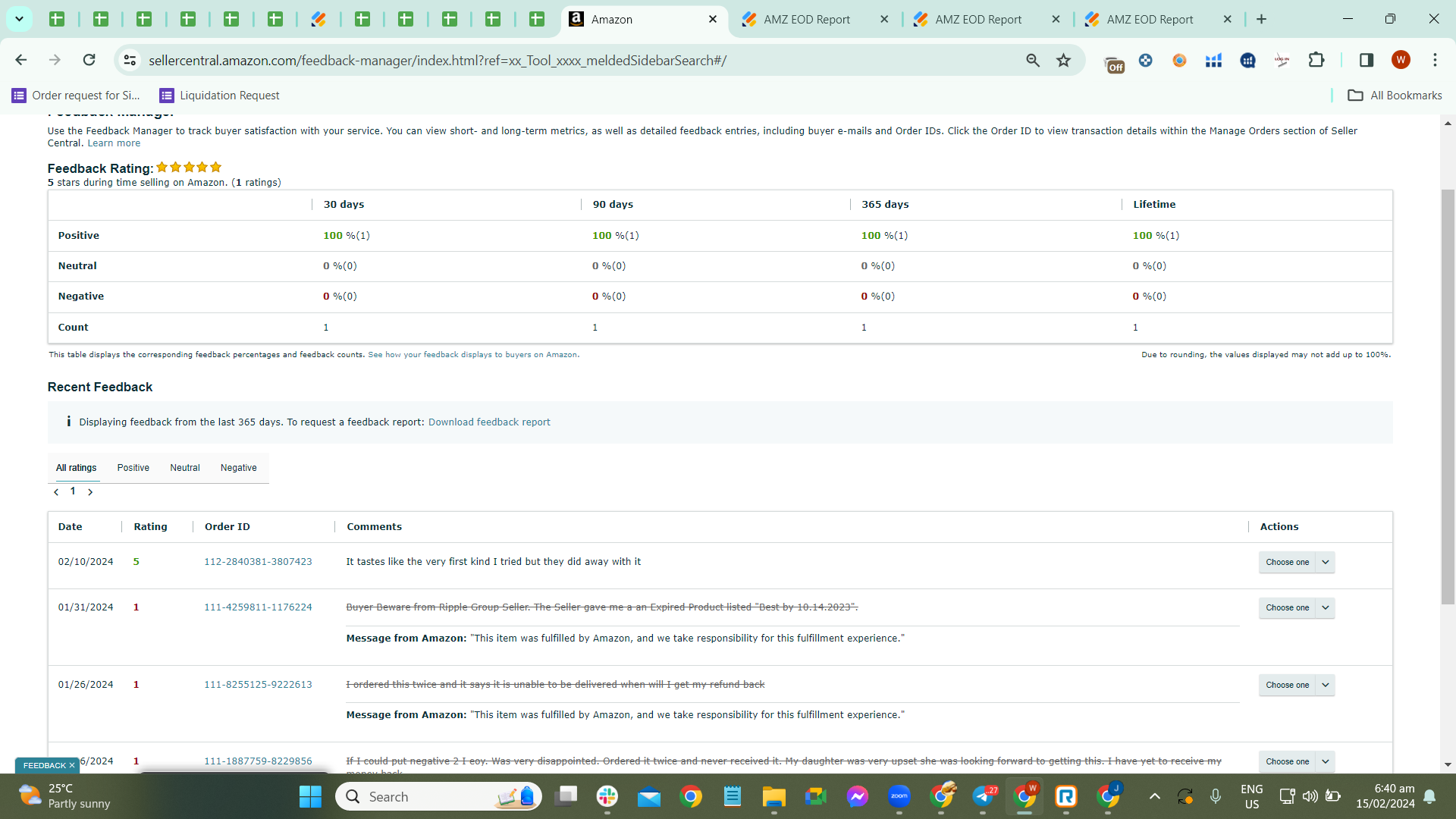Switch to the Amazon browser tab
This screenshot has width=1456, height=819.
pyautogui.click(x=643, y=20)
